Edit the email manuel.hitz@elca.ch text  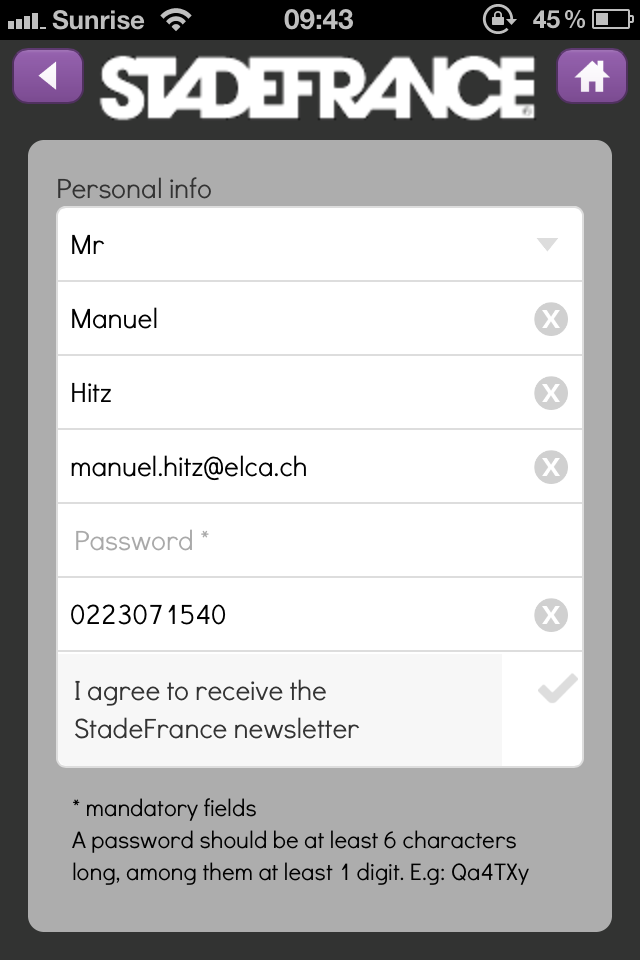[x=189, y=468]
